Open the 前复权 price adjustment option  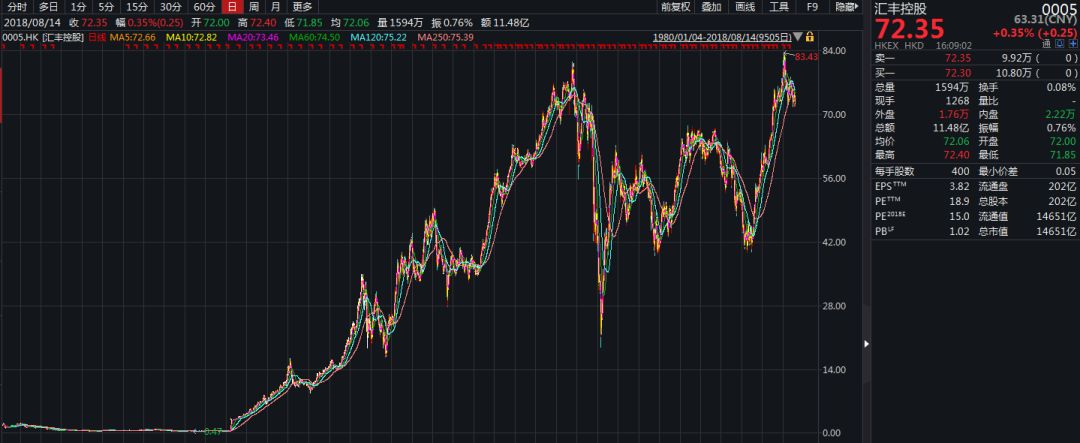[675, 7]
